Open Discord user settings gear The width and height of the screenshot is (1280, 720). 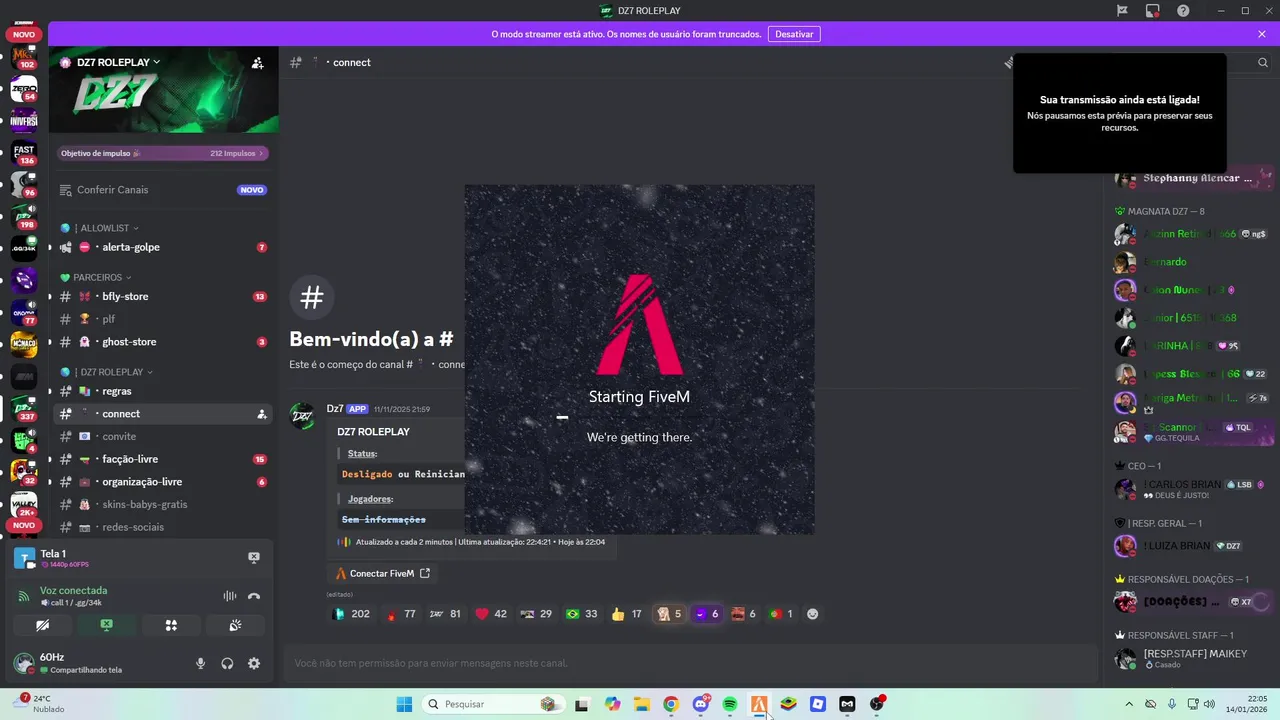tap(254, 663)
